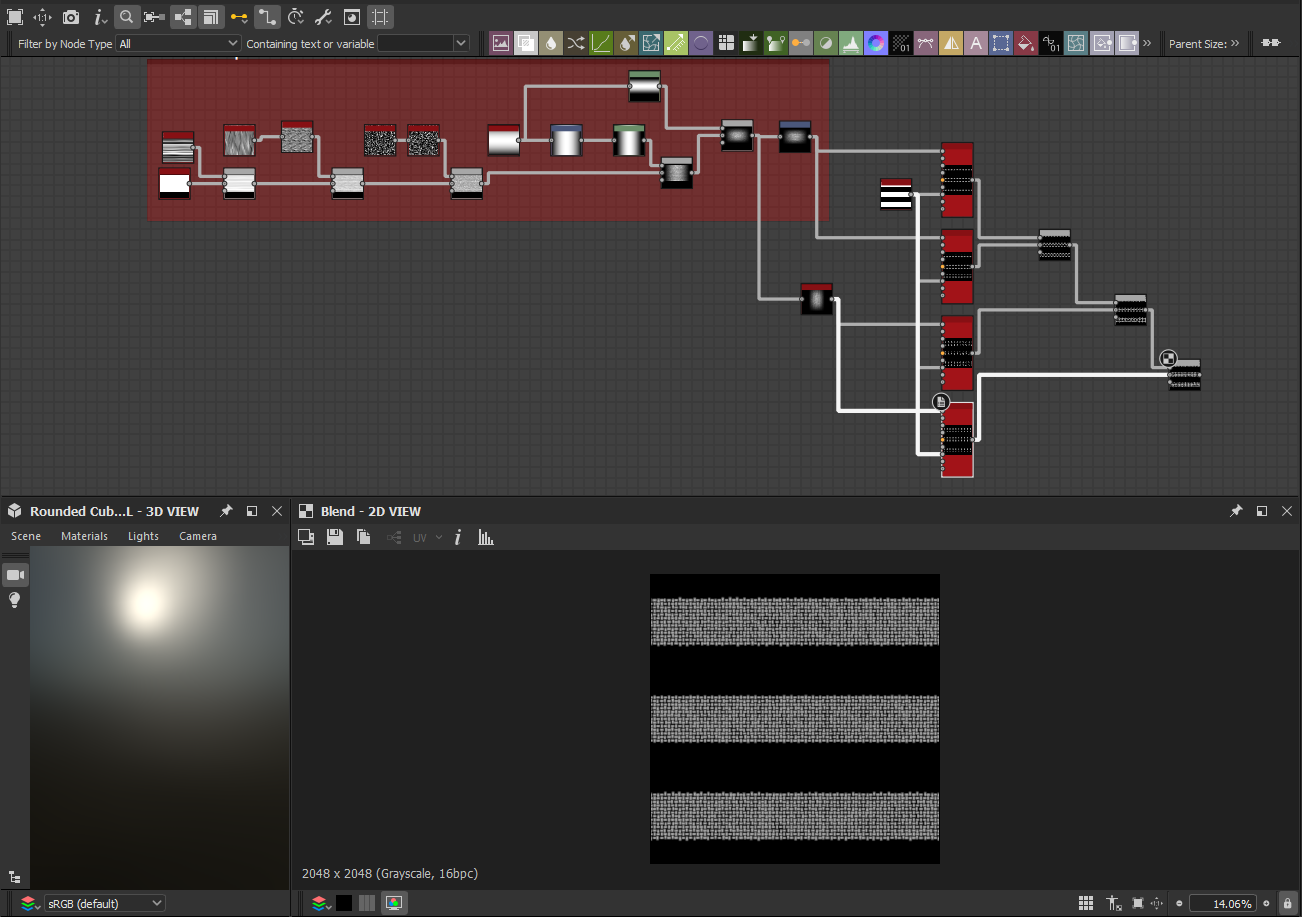The image size is (1302, 917).
Task: Open the Lights menu in 3D view
Action: 143,536
